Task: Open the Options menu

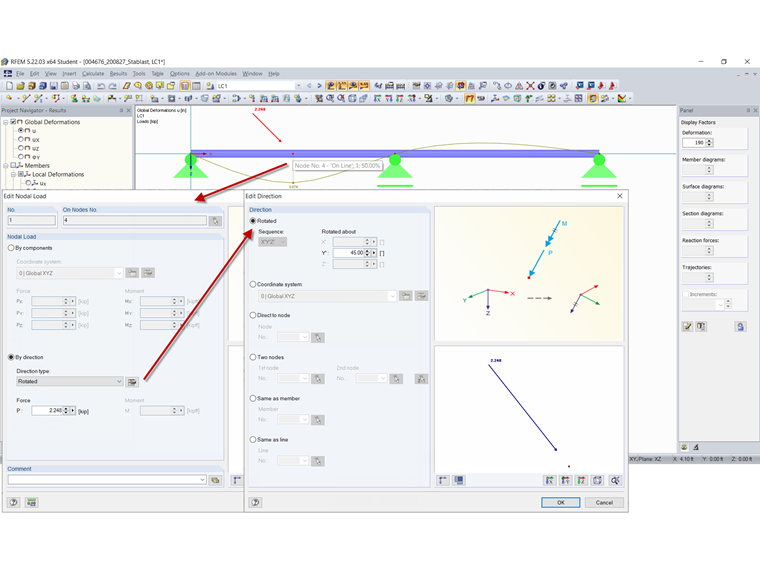Action: pos(180,74)
